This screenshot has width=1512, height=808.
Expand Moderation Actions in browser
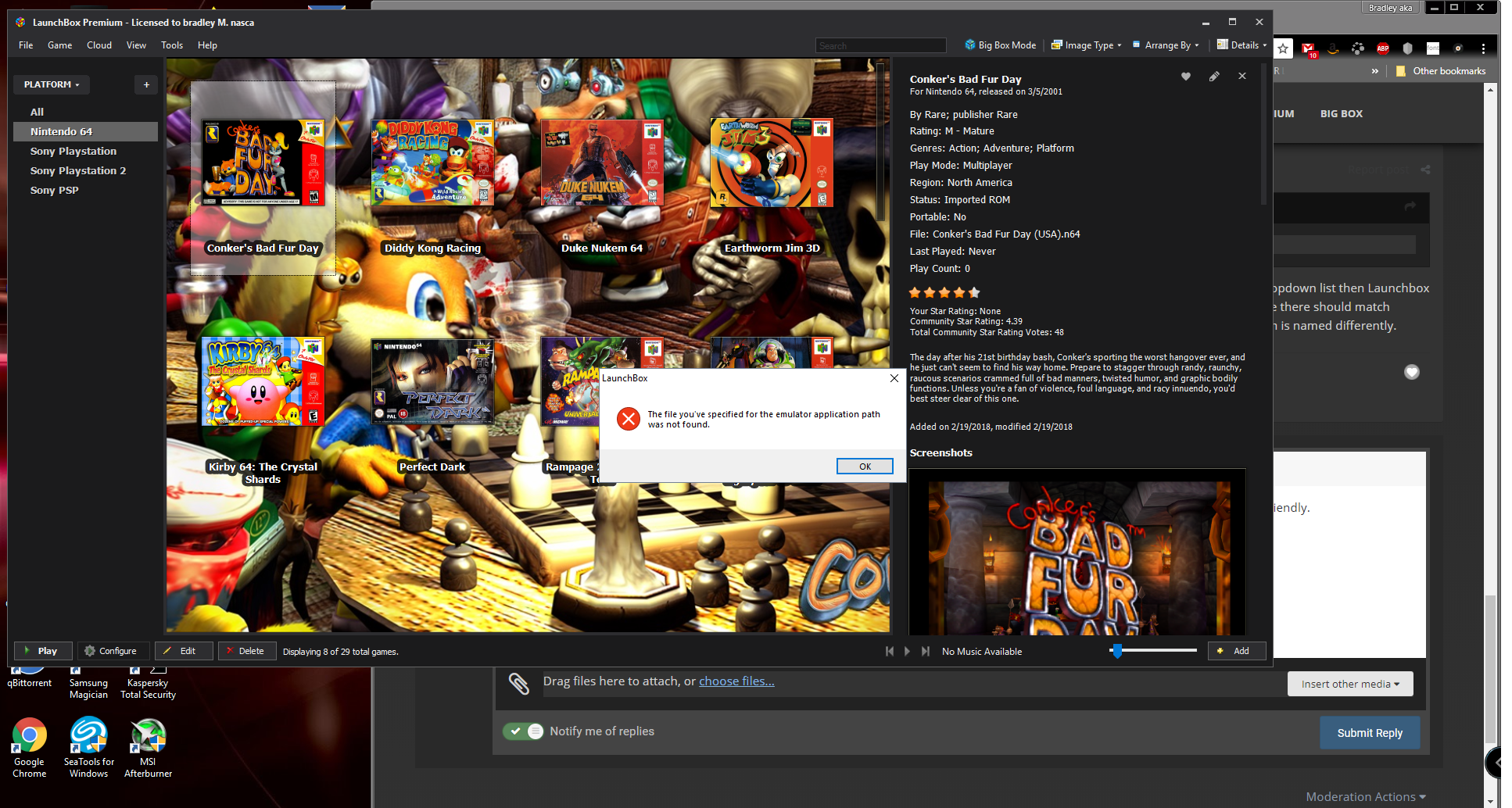(1366, 797)
